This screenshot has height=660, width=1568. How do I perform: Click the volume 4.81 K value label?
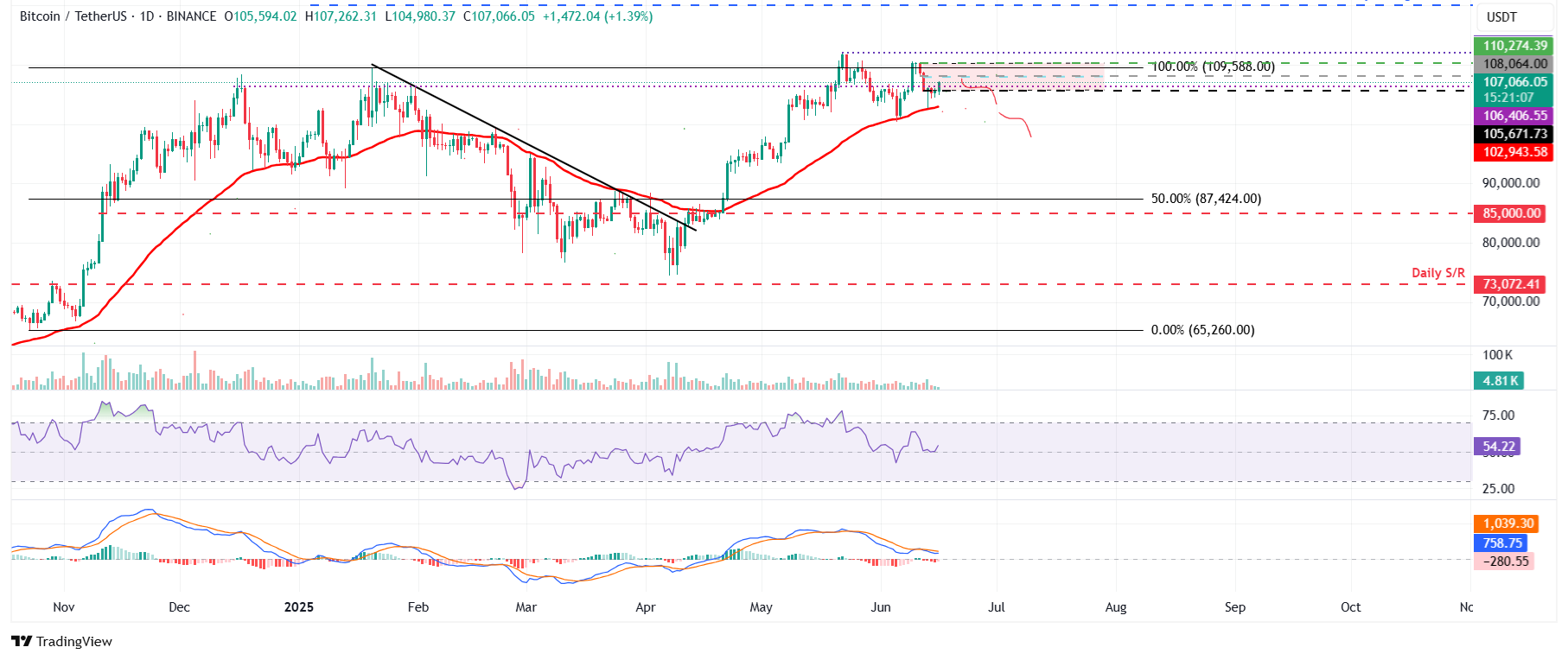coord(1500,381)
